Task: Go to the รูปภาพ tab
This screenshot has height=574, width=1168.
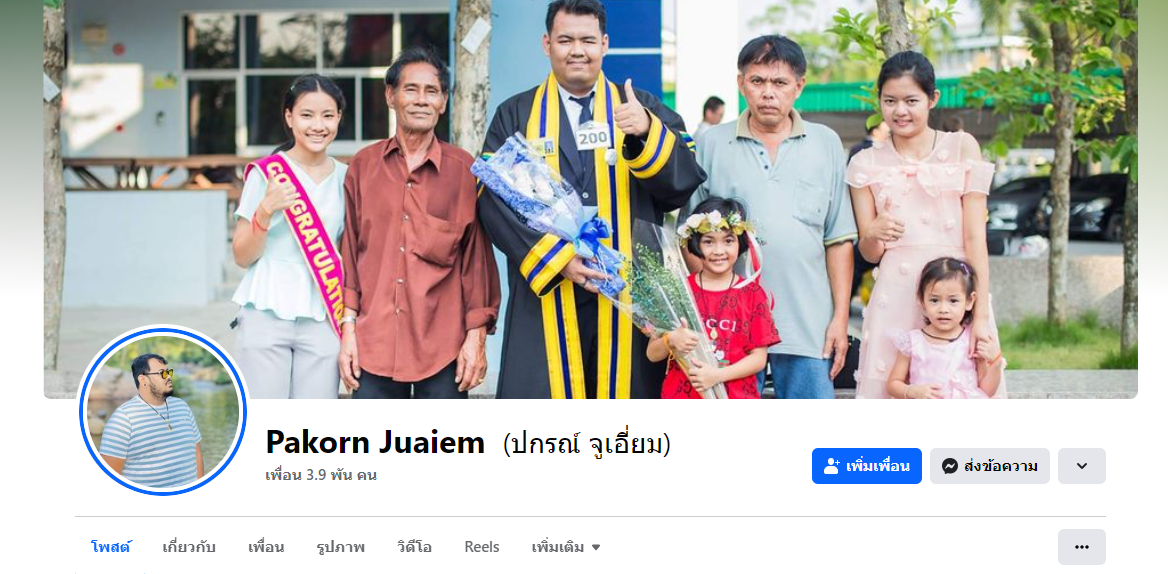Action: click(x=340, y=547)
